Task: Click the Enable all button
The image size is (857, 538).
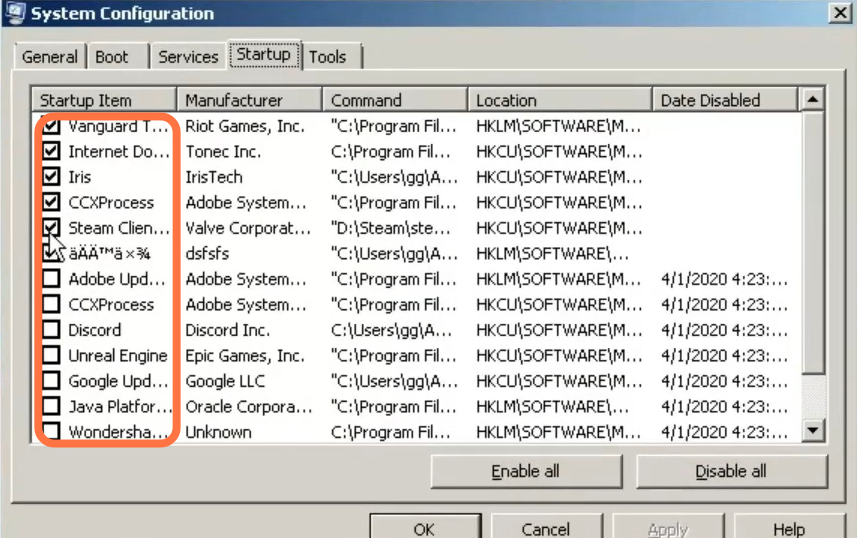Action: click(x=526, y=471)
